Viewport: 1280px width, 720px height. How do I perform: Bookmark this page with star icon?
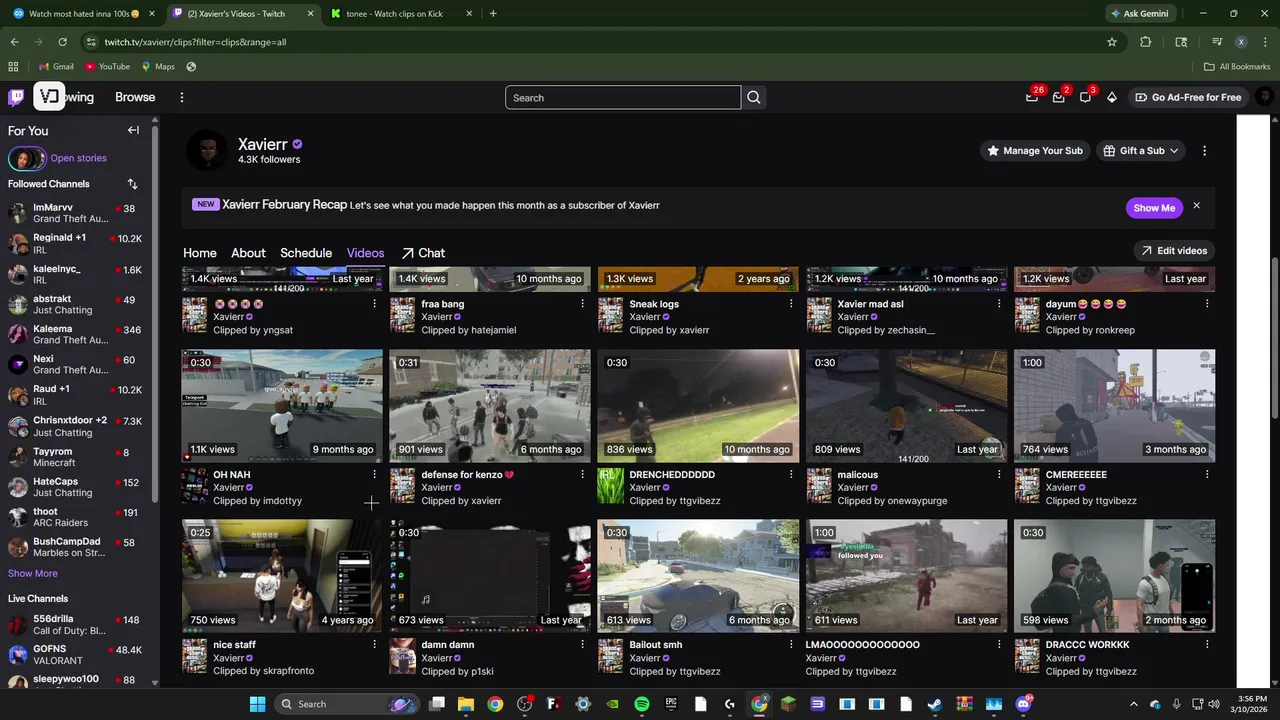(x=1112, y=42)
